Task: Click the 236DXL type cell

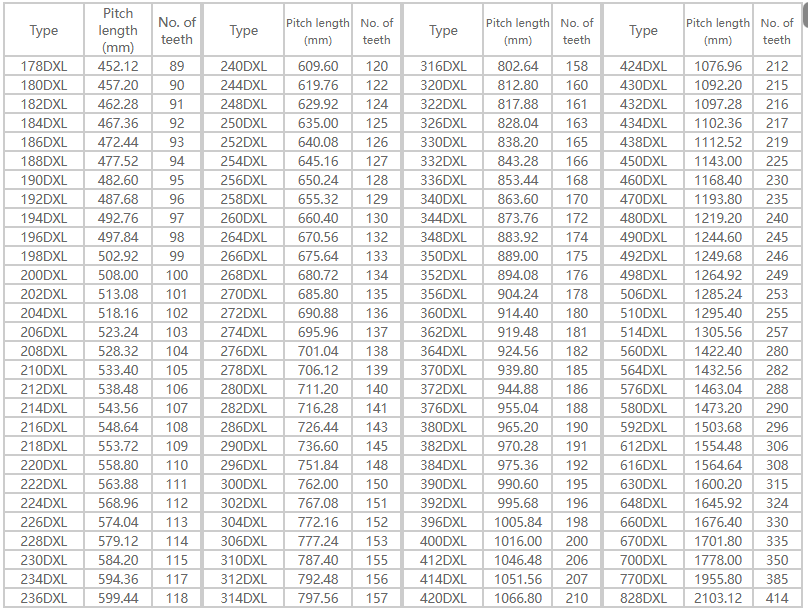Action: 44,598
